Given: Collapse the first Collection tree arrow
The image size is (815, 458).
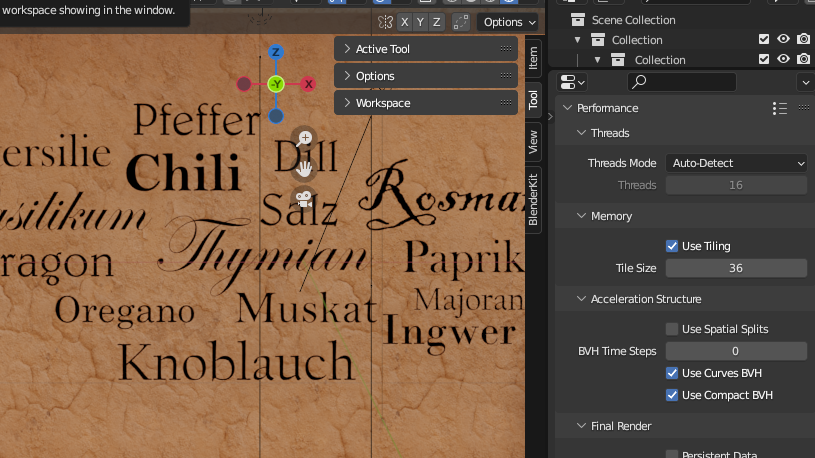Looking at the screenshot, I should (577, 40).
